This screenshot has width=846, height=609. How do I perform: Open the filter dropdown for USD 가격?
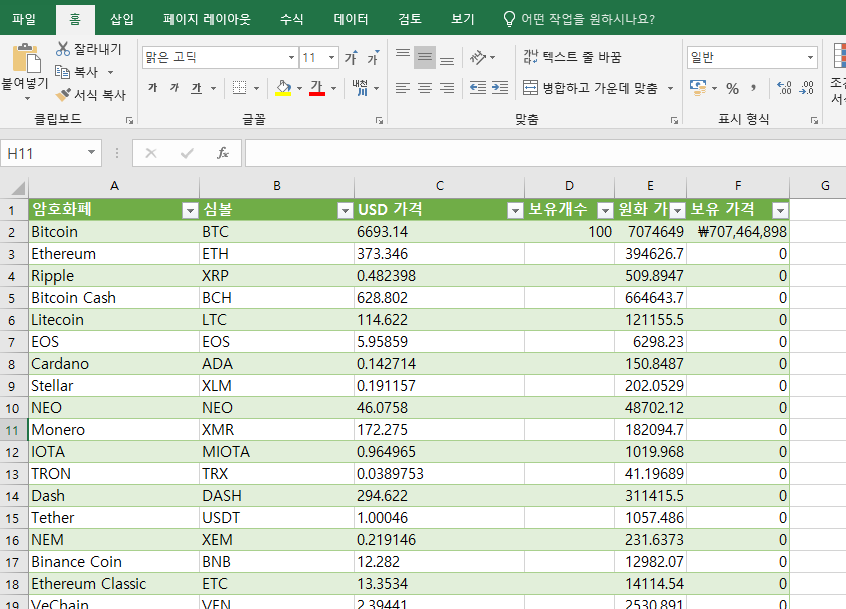(x=515, y=210)
